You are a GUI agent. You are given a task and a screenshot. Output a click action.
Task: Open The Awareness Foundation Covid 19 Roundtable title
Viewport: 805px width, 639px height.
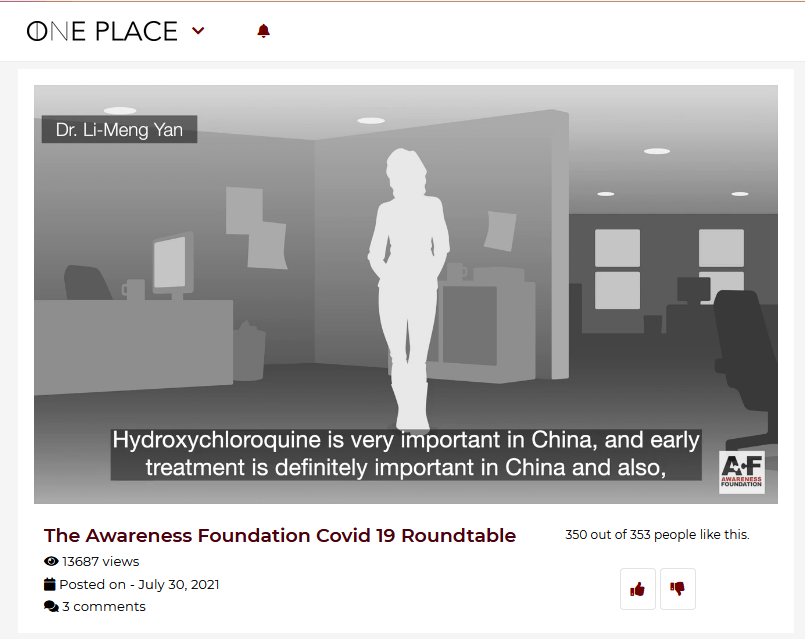[x=280, y=535]
